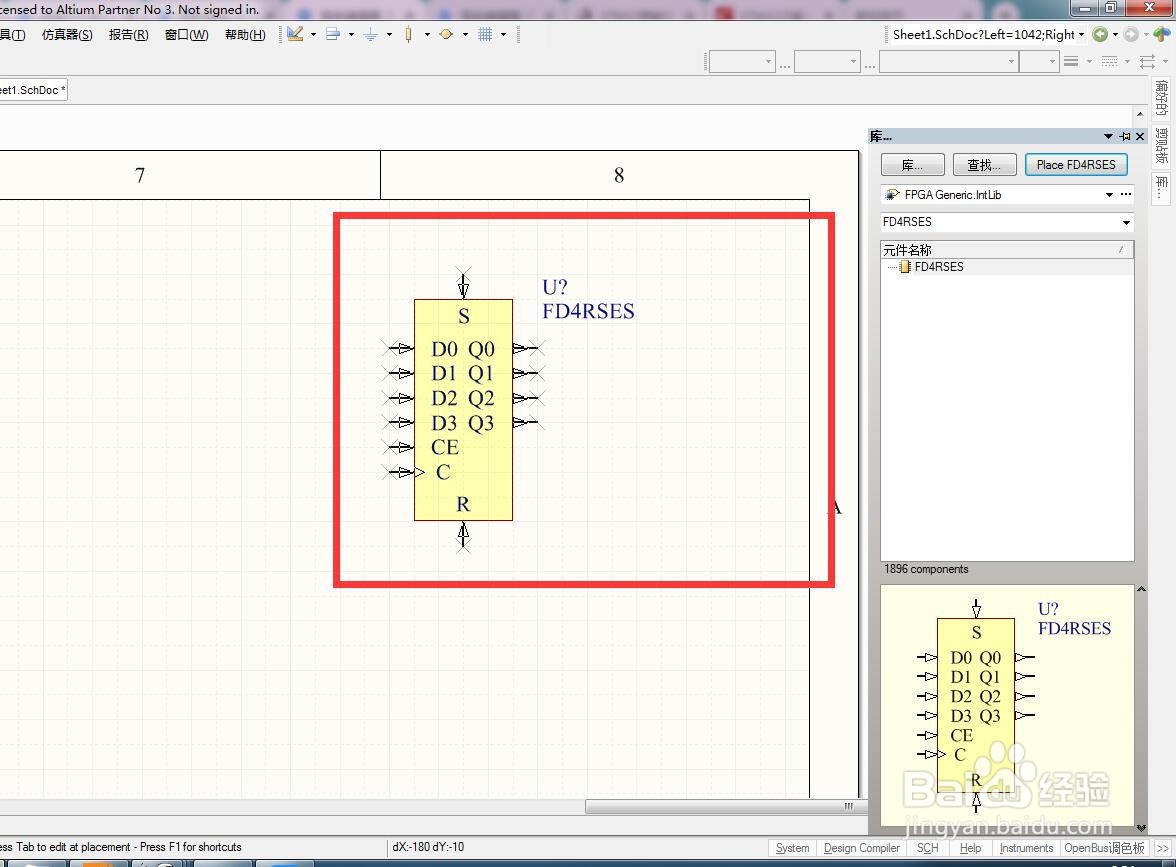Click the FD4RSES label in schematic
1176x867 pixels.
[589, 311]
